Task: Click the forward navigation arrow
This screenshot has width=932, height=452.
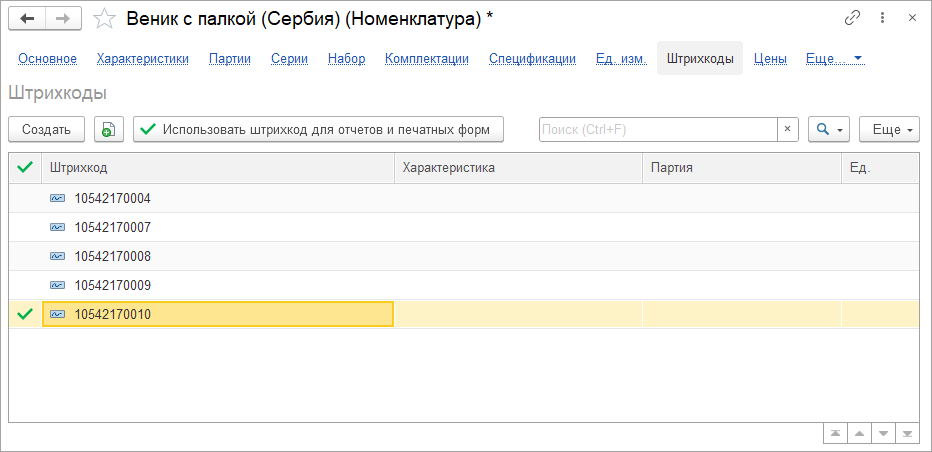Action: point(62,18)
